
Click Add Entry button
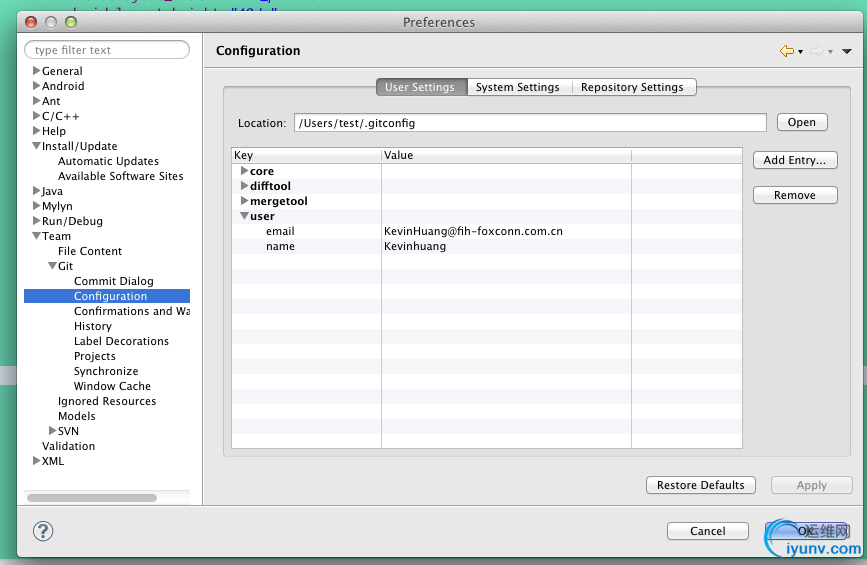pyautogui.click(x=795, y=160)
